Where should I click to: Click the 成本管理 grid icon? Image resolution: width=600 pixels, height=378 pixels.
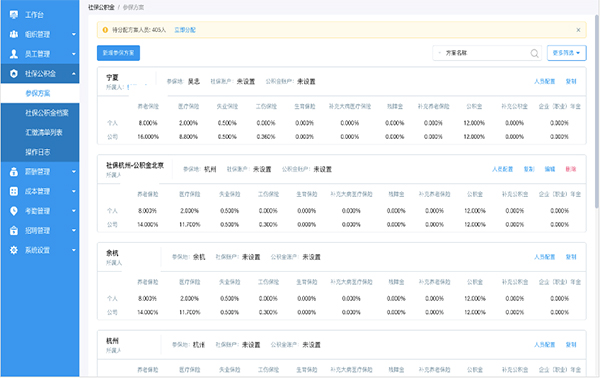click(x=14, y=191)
